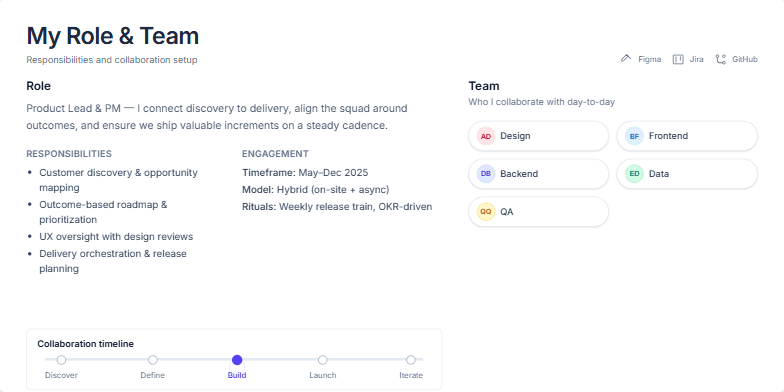
Task: Click Who I collaborate with day-to-day text
Action: coord(542,102)
